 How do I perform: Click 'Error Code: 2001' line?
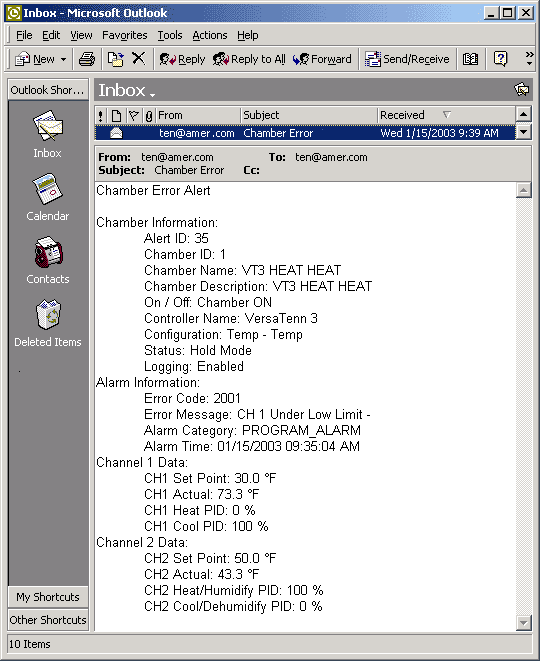pyautogui.click(x=192, y=398)
